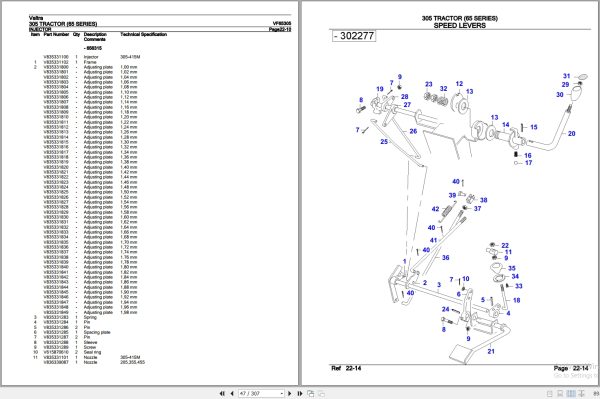The width and height of the screenshot is (600, 399).
Task: Click callout number 20 on the lever
Action: point(571,134)
